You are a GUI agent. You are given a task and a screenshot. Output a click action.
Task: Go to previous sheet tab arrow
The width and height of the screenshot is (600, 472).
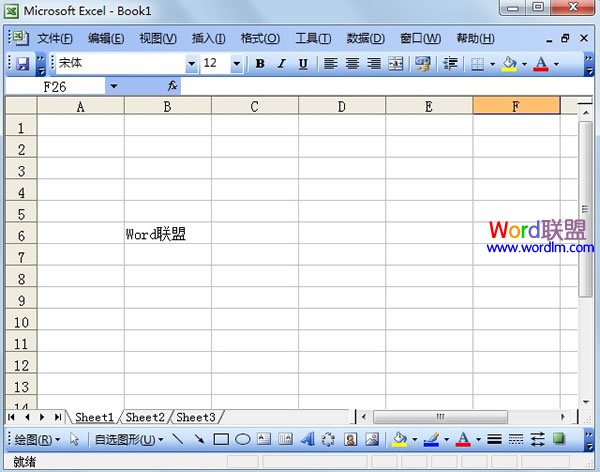27,417
